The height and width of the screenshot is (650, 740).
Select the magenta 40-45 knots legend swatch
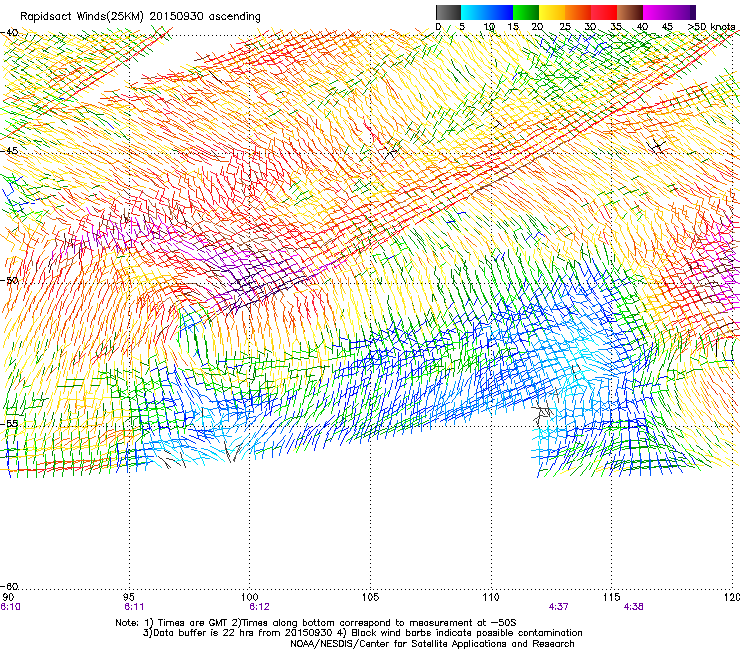click(x=656, y=12)
